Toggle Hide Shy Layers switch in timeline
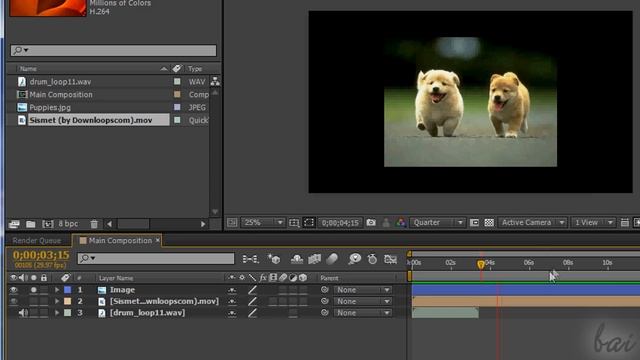Screen dimensions: 640x360 (297, 259)
